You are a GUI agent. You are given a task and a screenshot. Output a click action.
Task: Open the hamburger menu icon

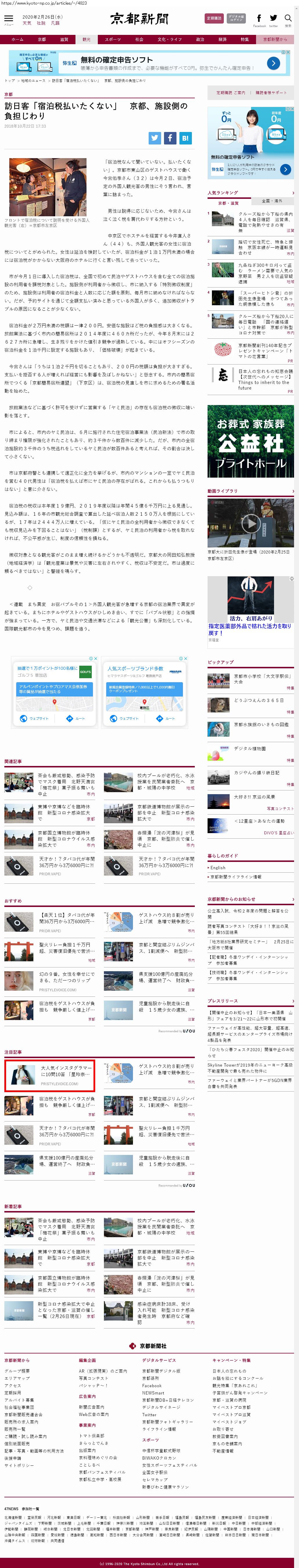8,19
